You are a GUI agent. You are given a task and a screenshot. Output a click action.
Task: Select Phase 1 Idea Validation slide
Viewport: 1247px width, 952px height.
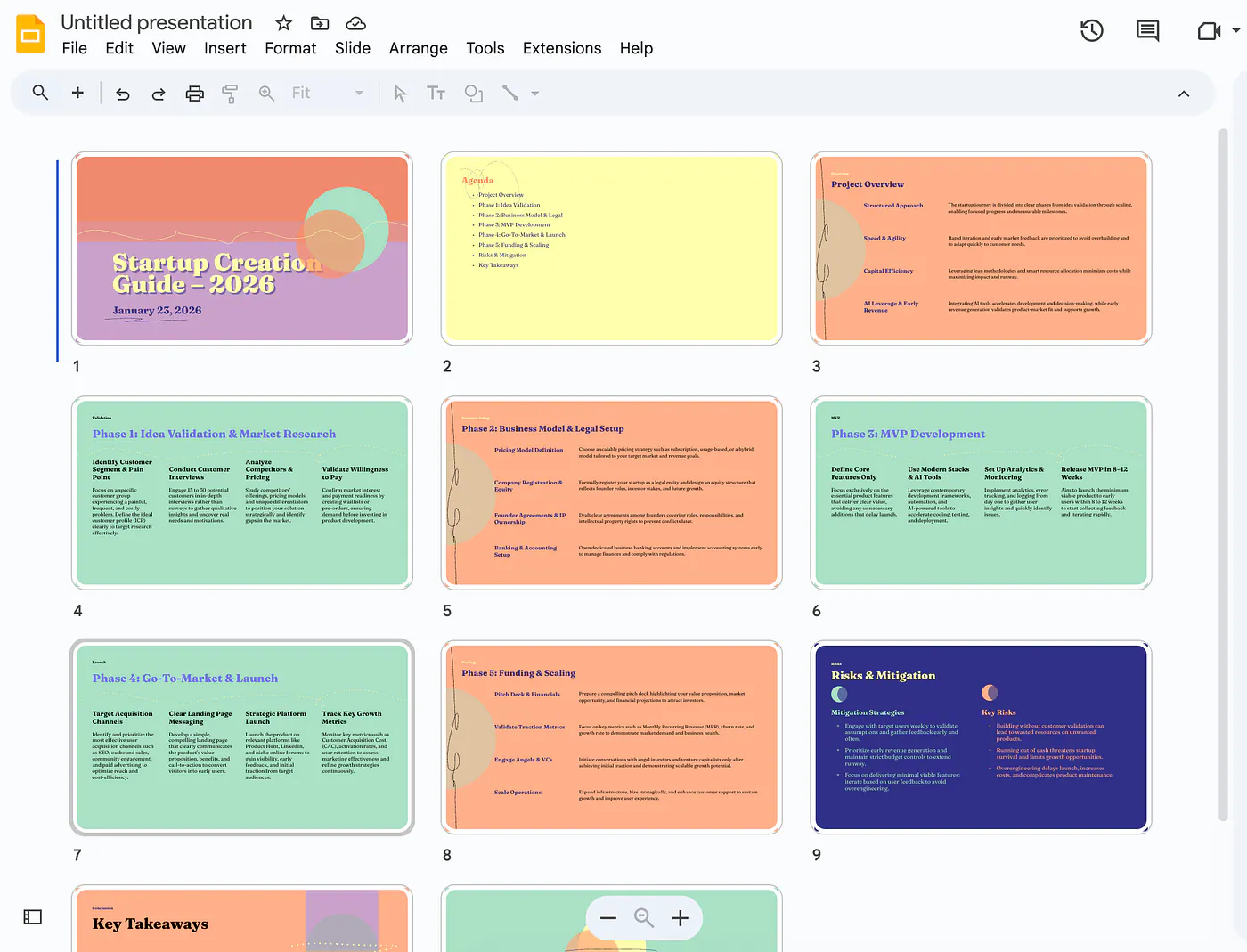pos(242,492)
